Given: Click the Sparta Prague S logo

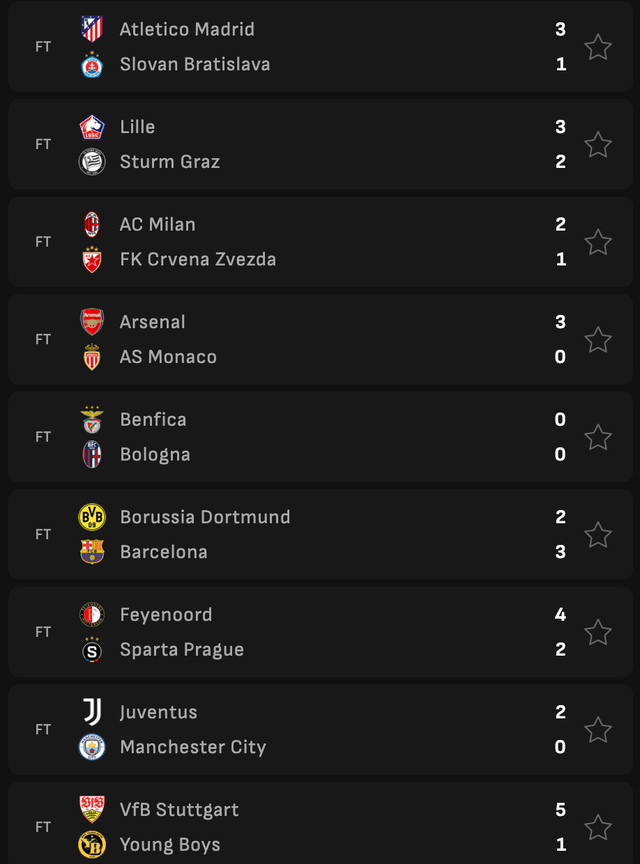Looking at the screenshot, I should [92, 650].
